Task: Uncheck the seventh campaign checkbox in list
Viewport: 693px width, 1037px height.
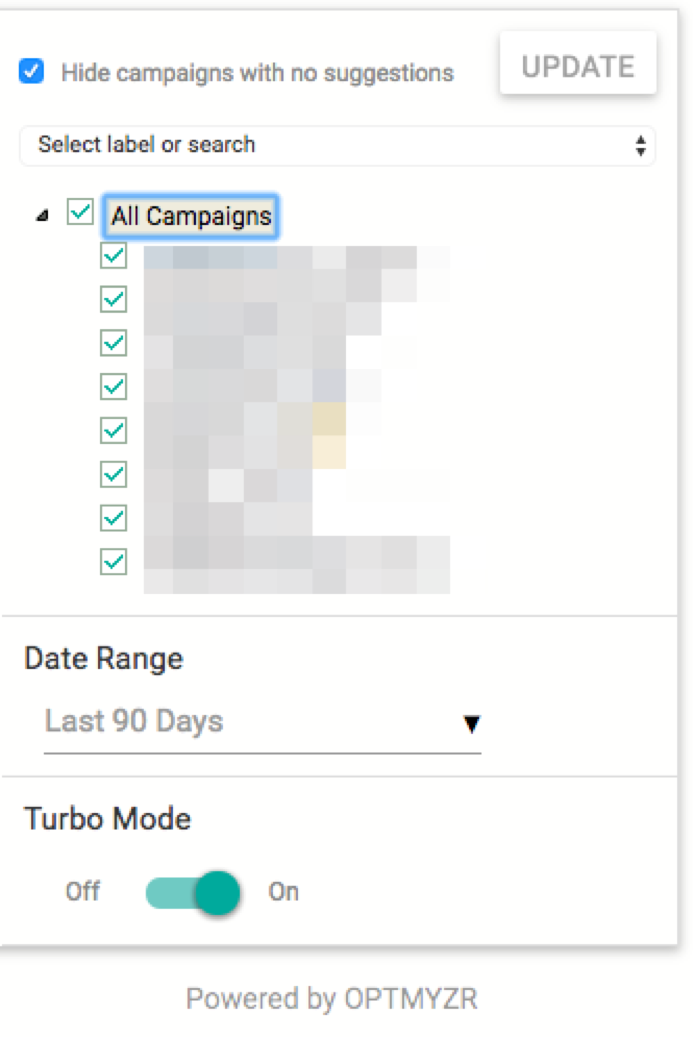Action: coord(114,517)
